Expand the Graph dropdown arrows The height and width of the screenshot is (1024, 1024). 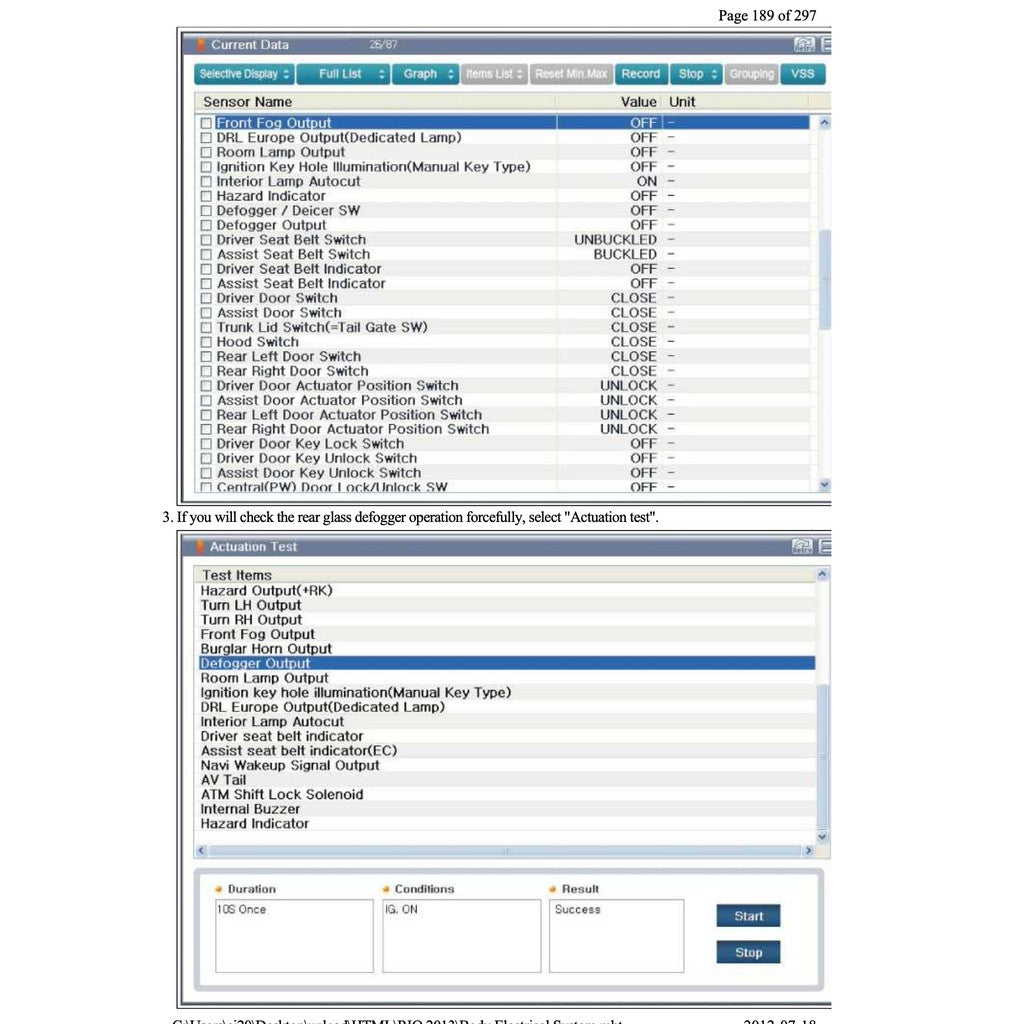(x=443, y=73)
